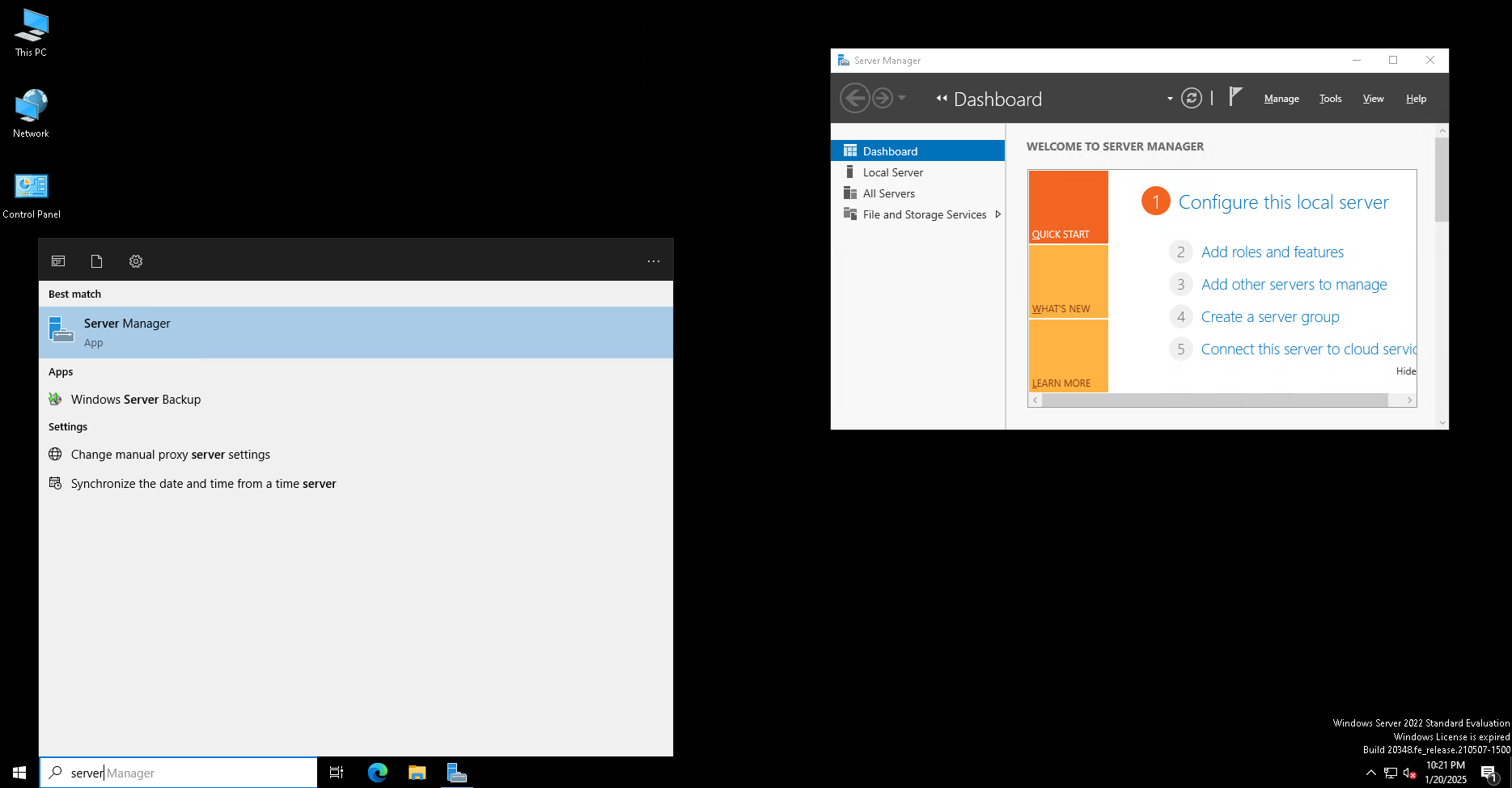The width and height of the screenshot is (1512, 788).
Task: Open Server Manager best match result
Action: pyautogui.click(x=356, y=333)
